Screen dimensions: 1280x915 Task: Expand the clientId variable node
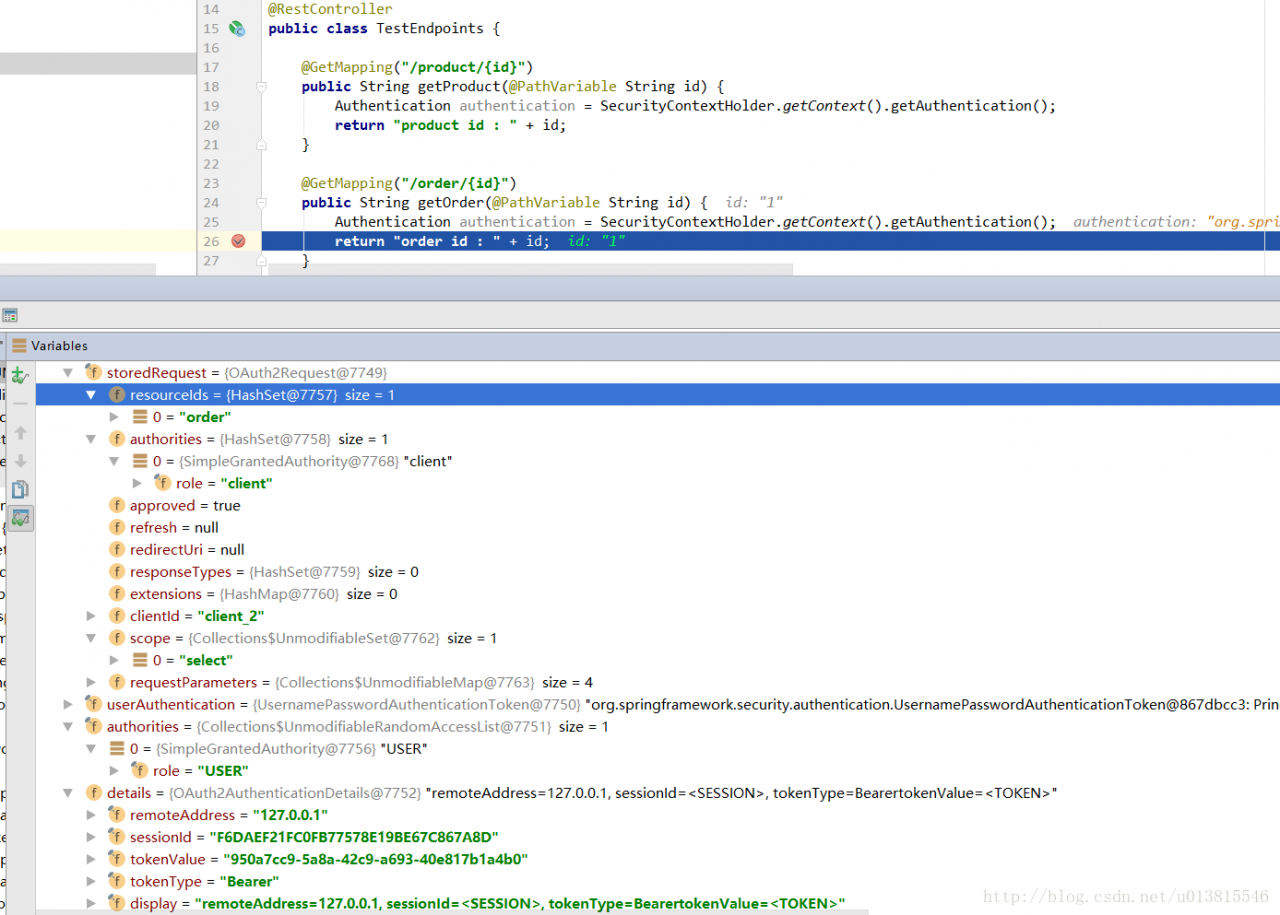pos(91,616)
